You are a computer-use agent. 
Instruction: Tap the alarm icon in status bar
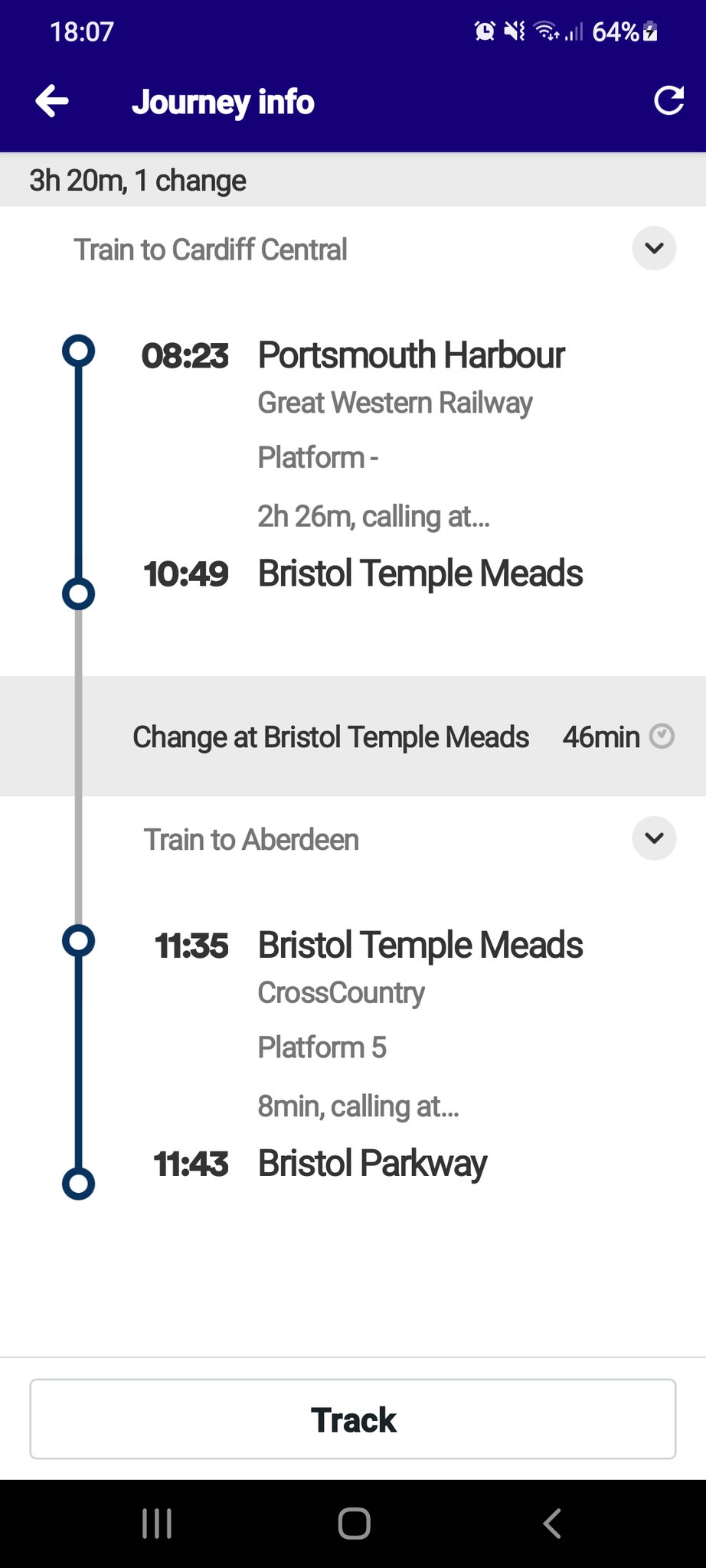click(x=485, y=31)
